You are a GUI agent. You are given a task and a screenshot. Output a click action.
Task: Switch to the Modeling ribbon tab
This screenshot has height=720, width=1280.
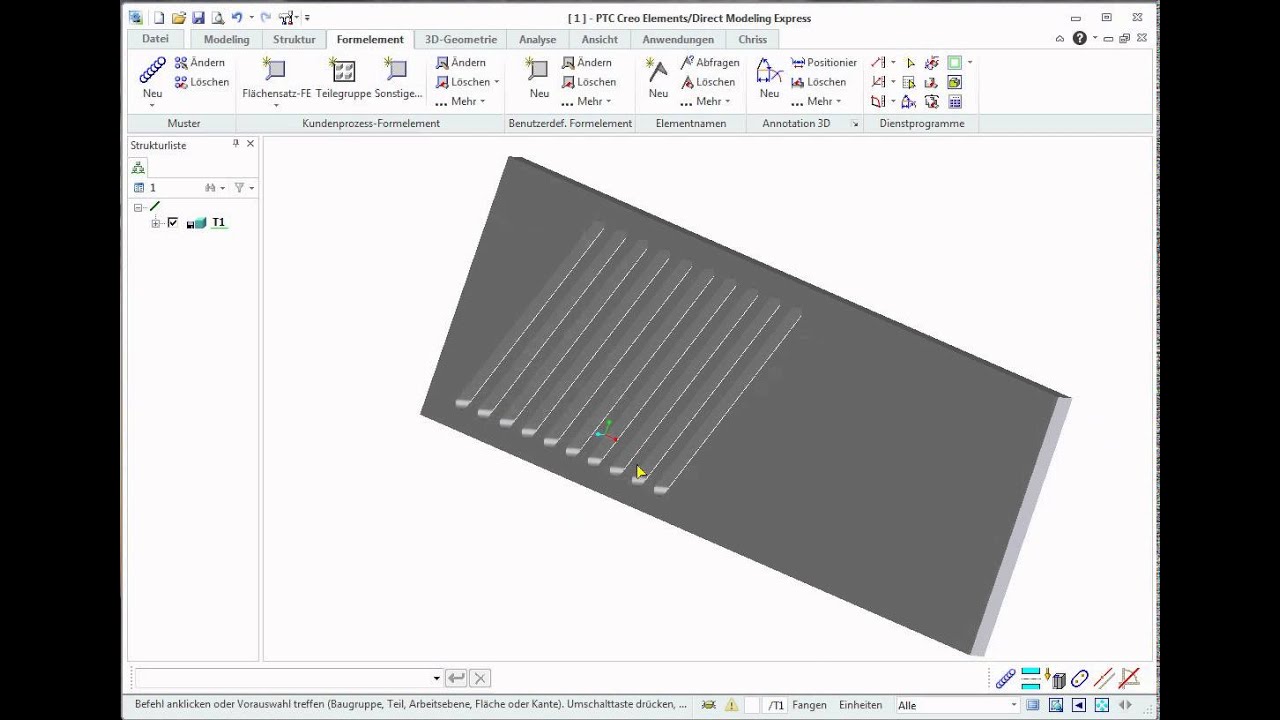[x=226, y=39]
